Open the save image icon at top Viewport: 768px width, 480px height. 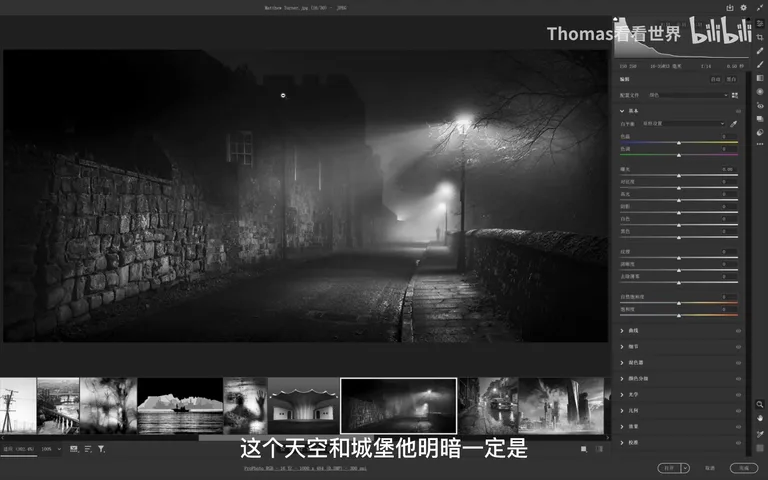(x=730, y=7)
